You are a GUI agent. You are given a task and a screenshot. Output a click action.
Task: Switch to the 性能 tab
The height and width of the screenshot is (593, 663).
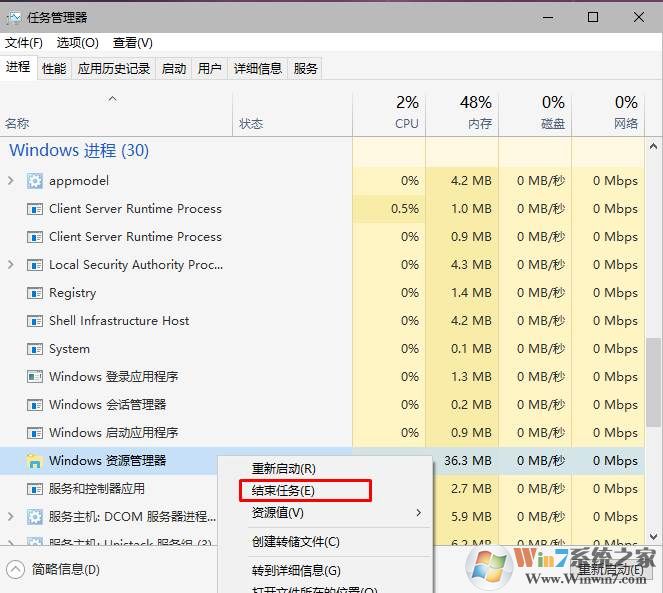[54, 68]
